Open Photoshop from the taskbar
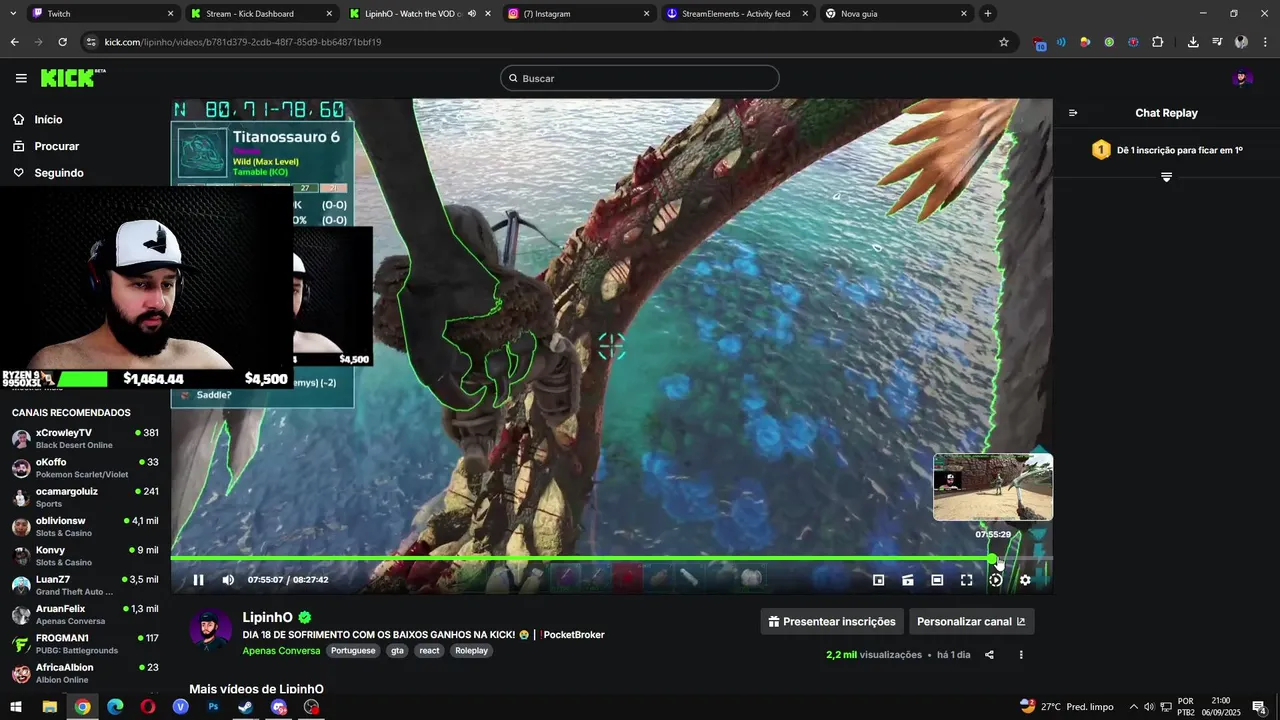Screen dimensions: 1280x720 [x=213, y=707]
